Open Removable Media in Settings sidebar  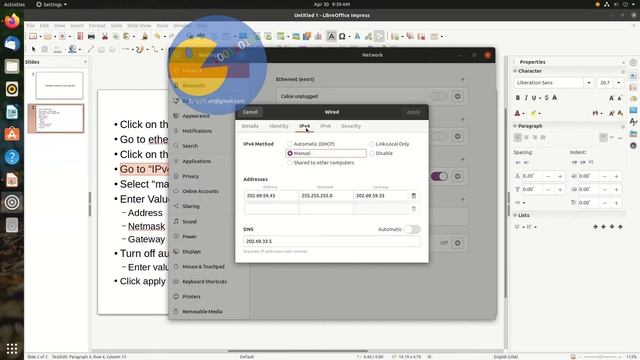tap(202, 312)
